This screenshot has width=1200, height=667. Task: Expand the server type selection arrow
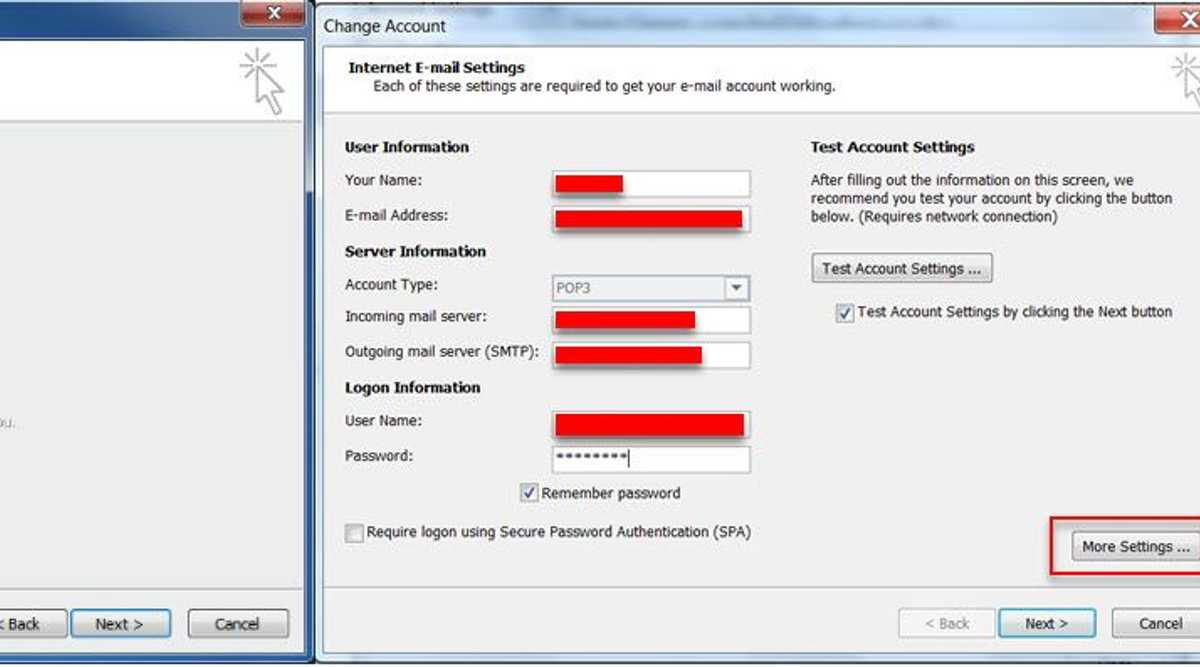pyautogui.click(x=737, y=288)
